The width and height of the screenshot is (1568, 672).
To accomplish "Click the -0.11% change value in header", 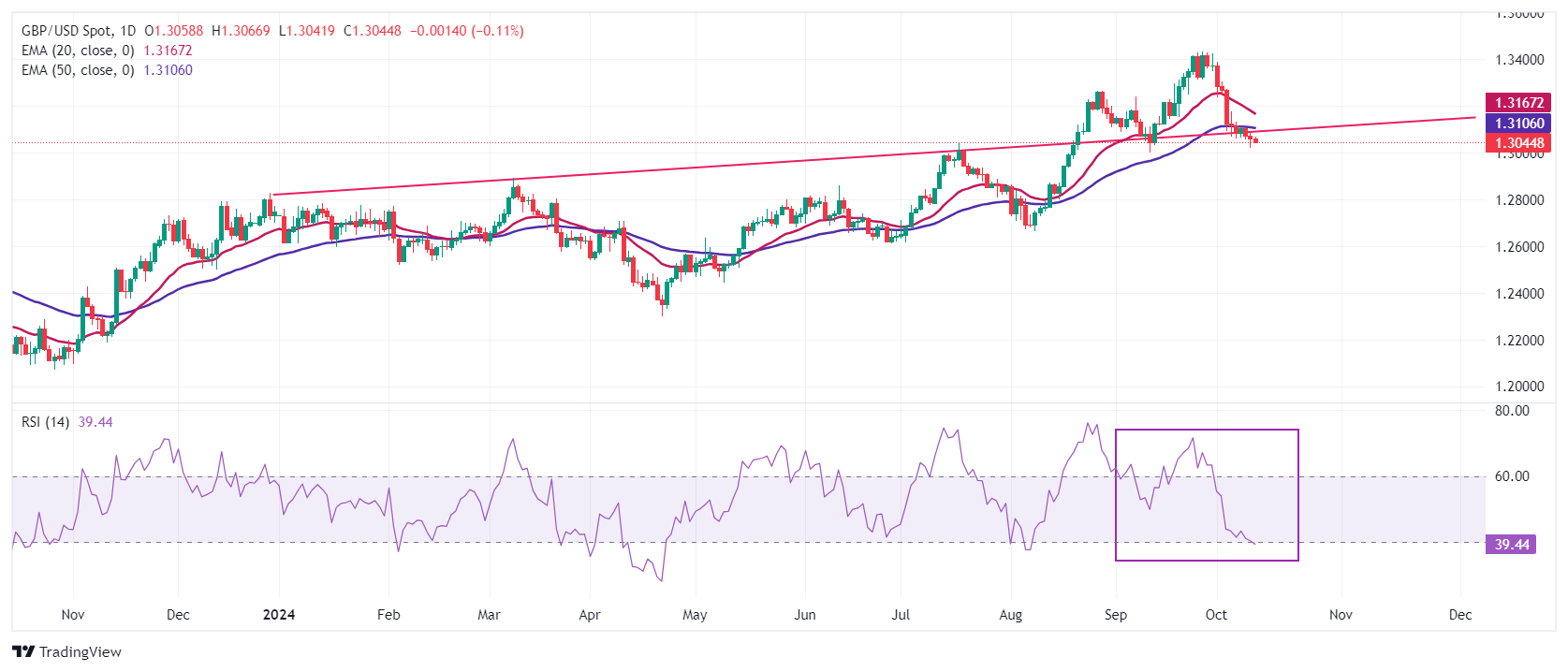I will pyautogui.click(x=497, y=31).
